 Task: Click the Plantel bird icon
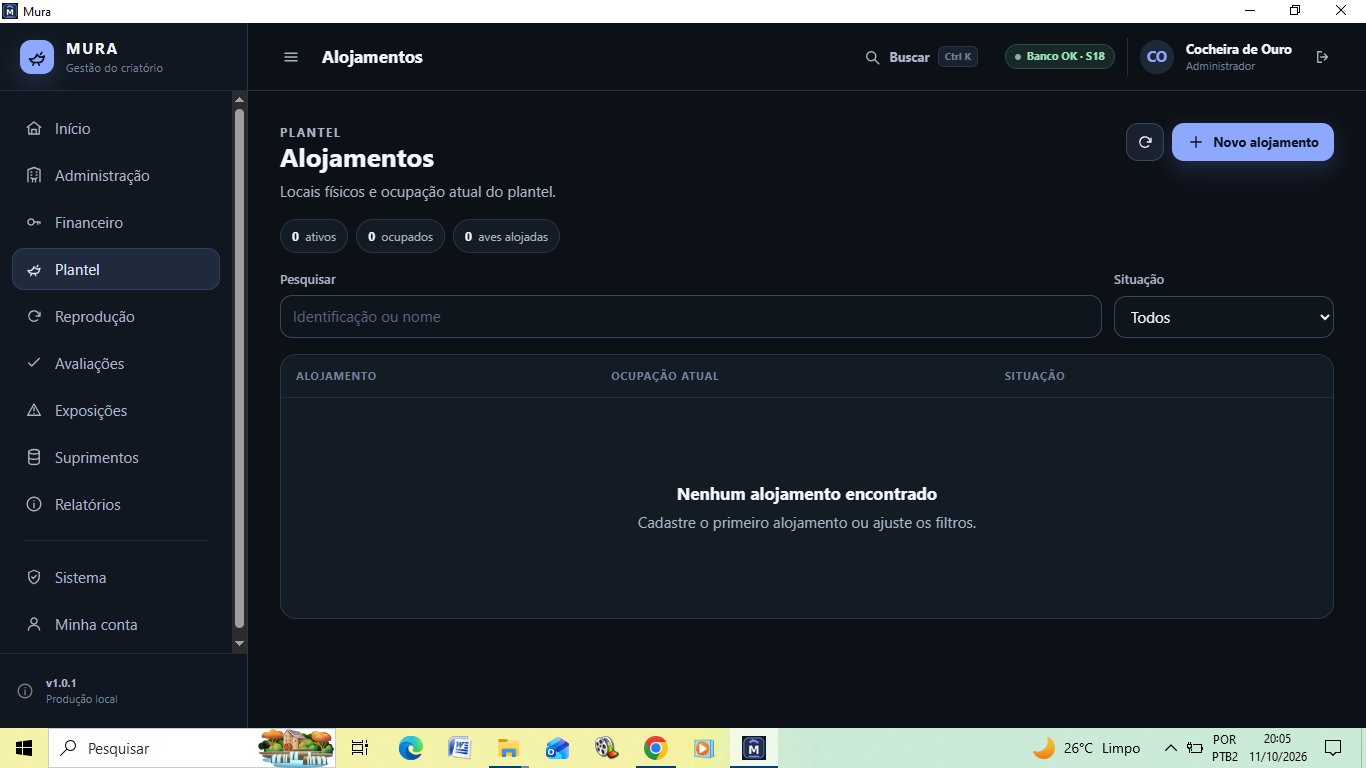(x=34, y=270)
